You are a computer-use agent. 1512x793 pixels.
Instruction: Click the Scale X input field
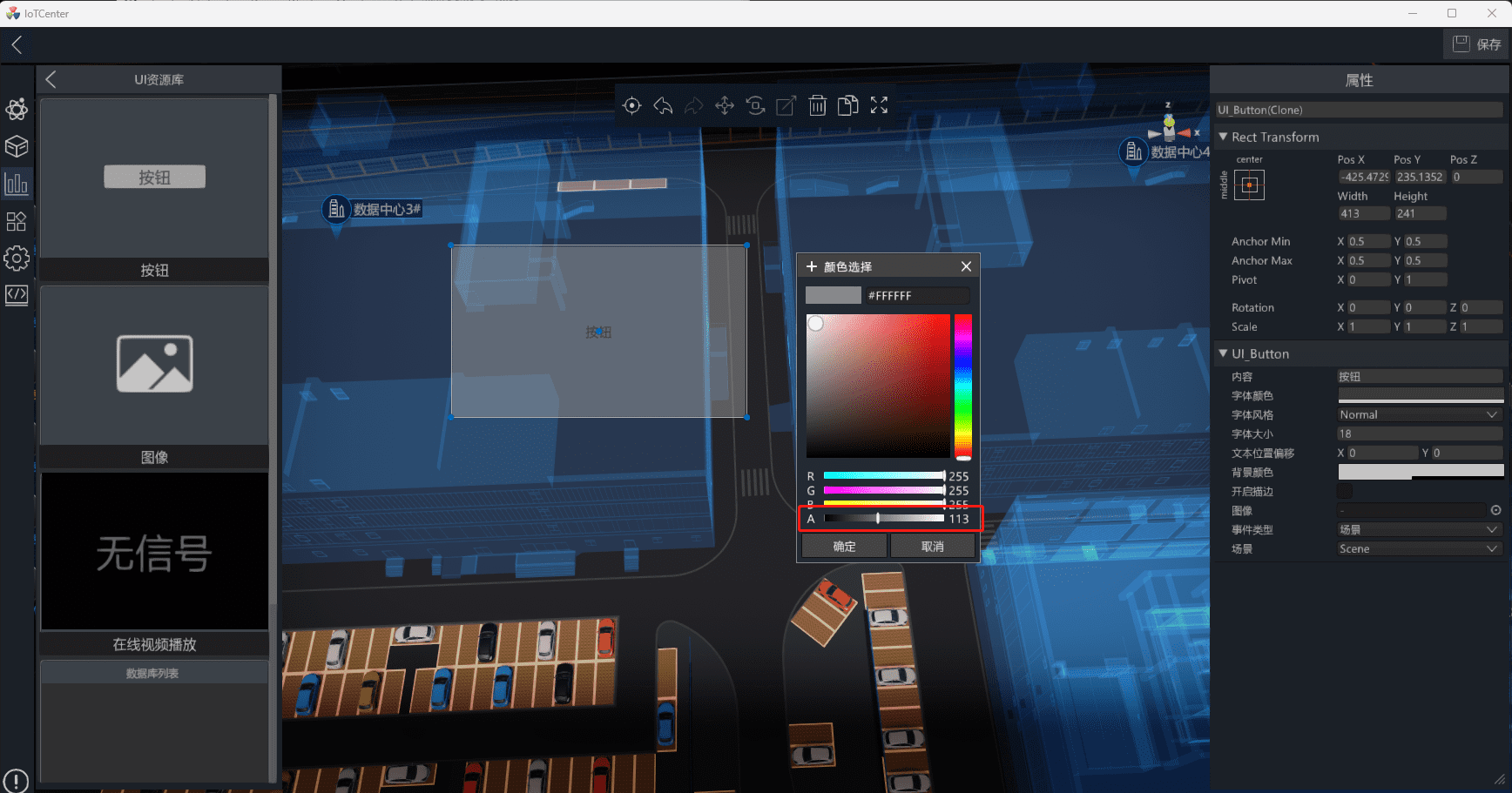coord(1368,326)
